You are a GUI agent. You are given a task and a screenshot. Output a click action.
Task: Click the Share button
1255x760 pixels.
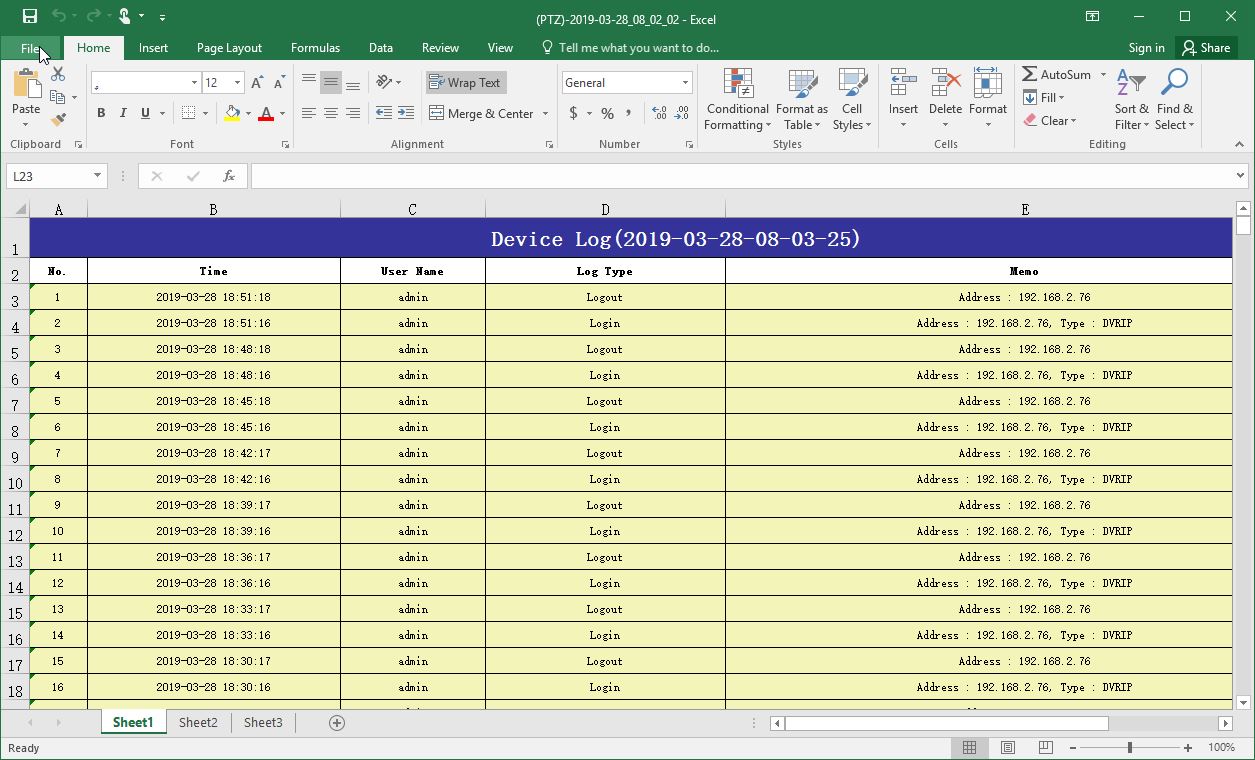click(x=1205, y=48)
